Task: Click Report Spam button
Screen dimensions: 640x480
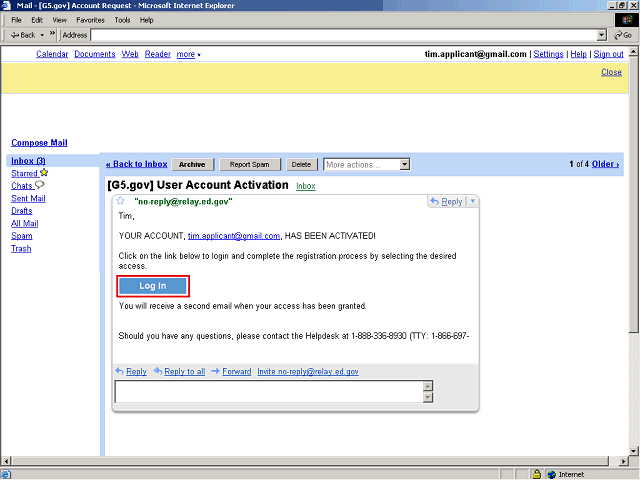Action: (x=249, y=164)
